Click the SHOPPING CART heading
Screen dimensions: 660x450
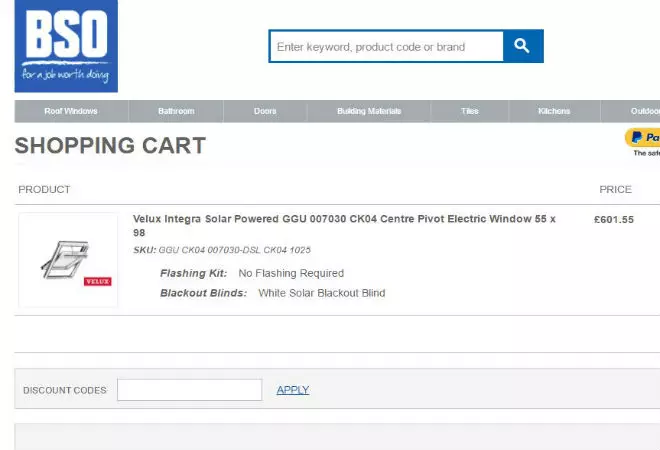tap(110, 146)
